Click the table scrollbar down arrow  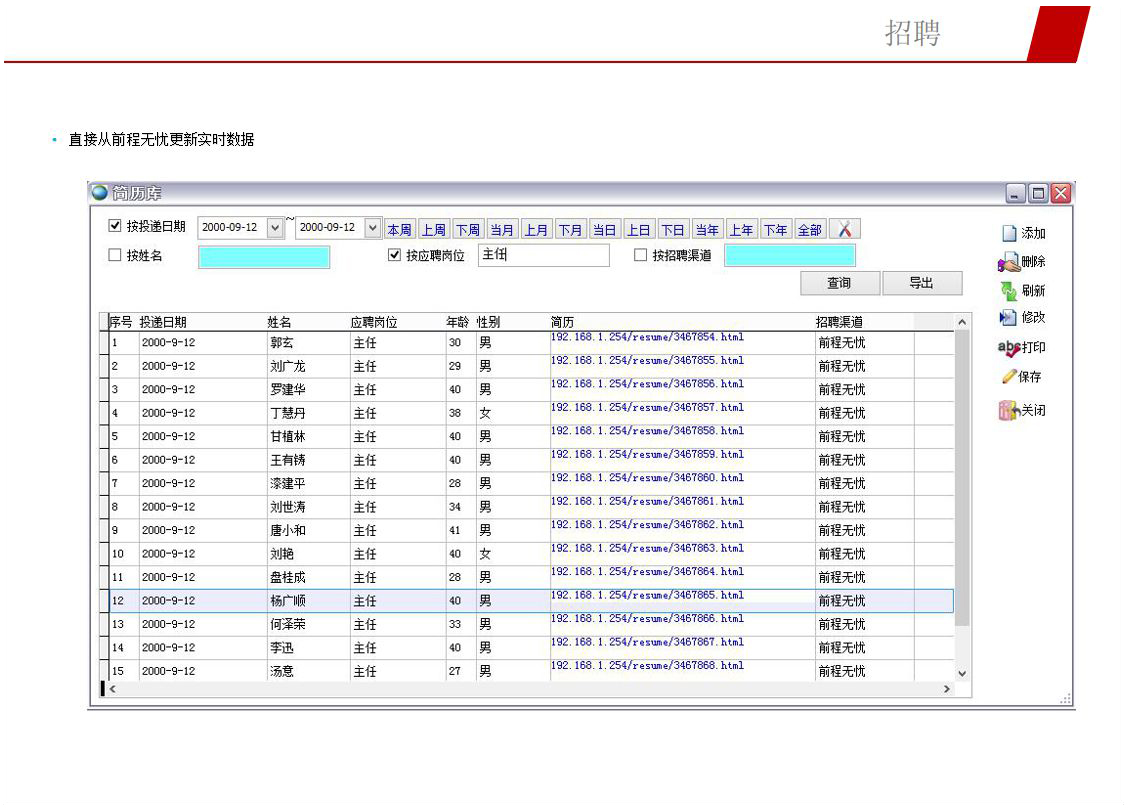pos(962,673)
